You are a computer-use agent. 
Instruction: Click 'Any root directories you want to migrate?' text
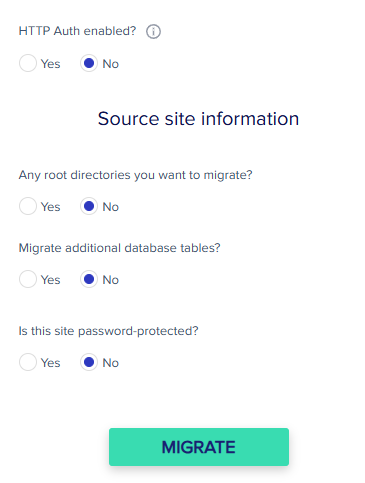tap(135, 175)
